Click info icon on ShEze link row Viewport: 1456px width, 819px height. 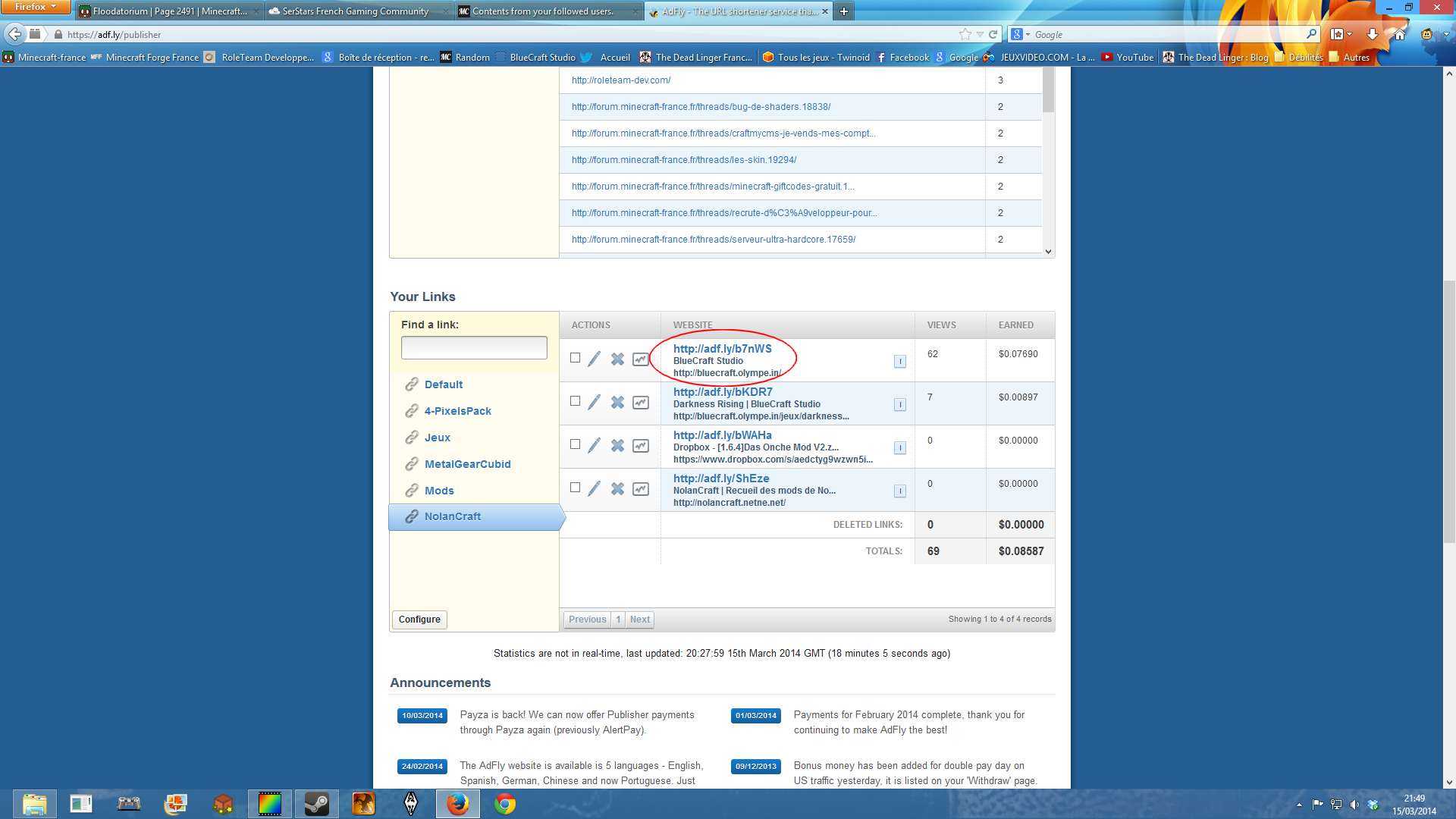coord(899,491)
